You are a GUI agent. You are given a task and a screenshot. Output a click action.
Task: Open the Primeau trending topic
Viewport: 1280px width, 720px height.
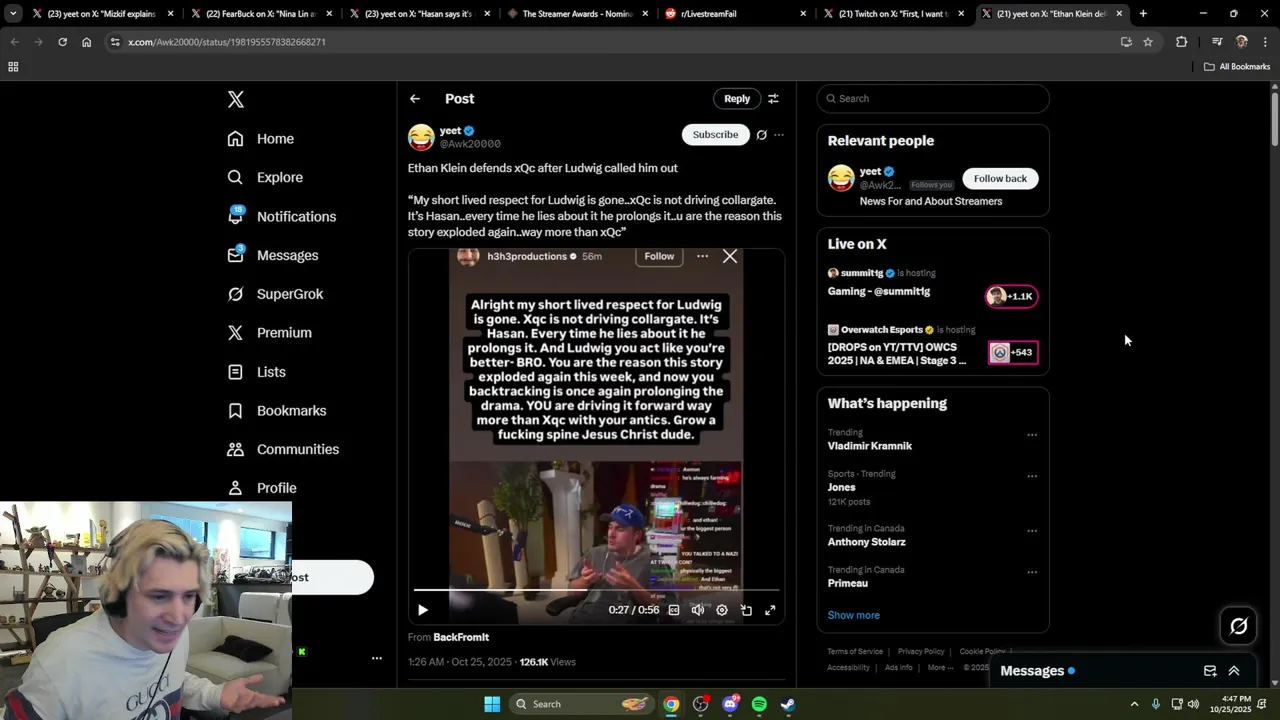848,584
